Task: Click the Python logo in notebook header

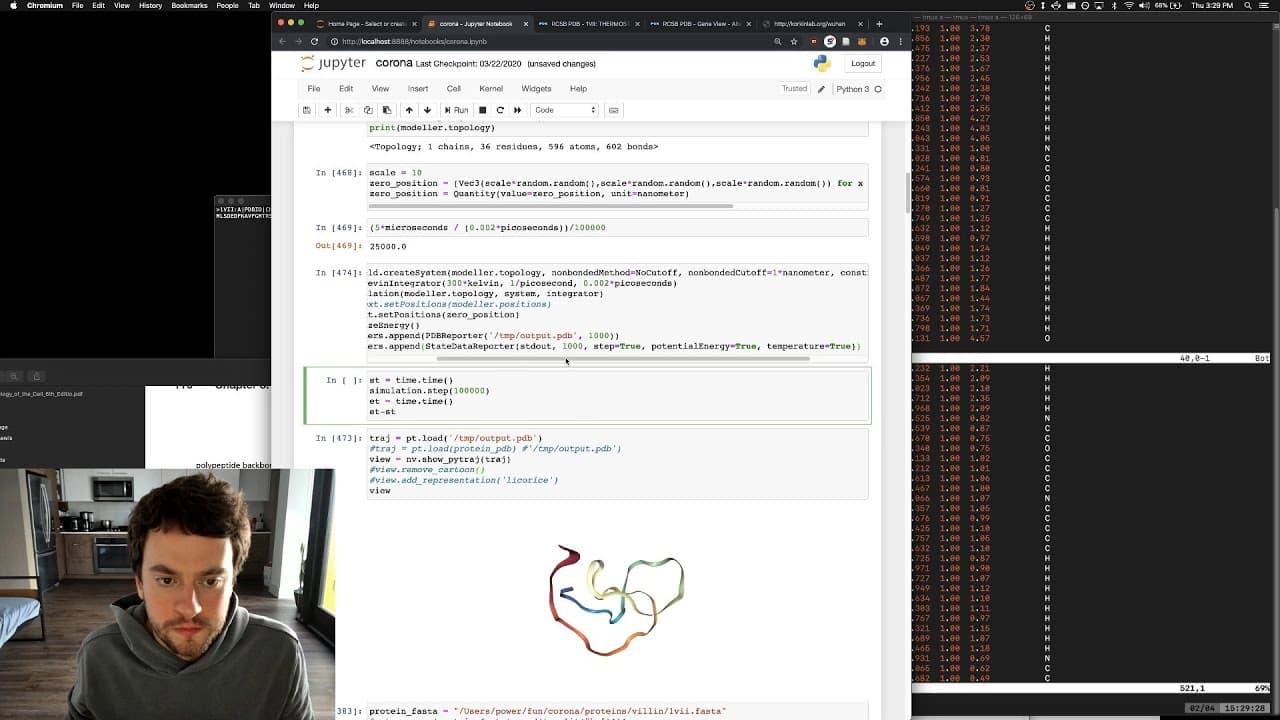Action: (x=822, y=63)
